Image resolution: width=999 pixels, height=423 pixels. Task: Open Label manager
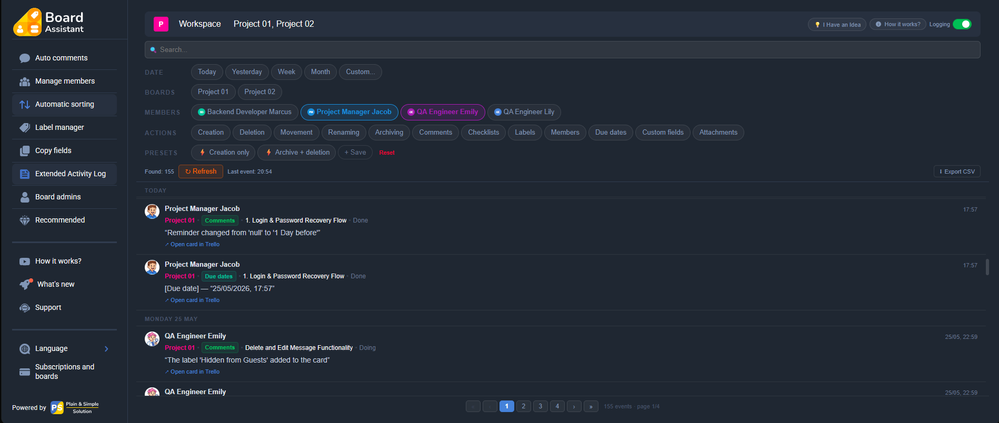(x=64, y=127)
